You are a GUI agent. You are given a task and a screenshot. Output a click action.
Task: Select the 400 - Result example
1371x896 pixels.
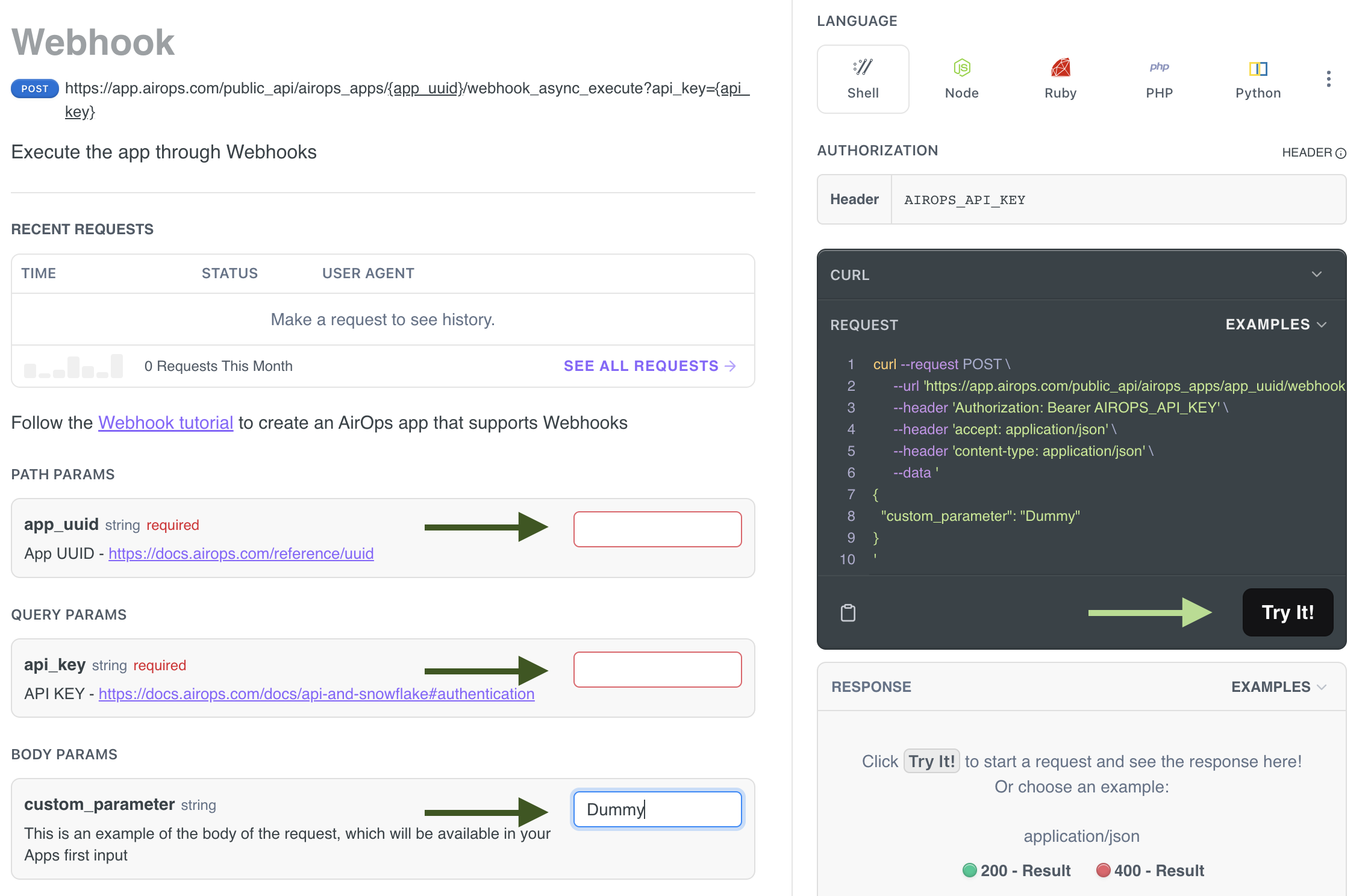pyautogui.click(x=1151, y=871)
